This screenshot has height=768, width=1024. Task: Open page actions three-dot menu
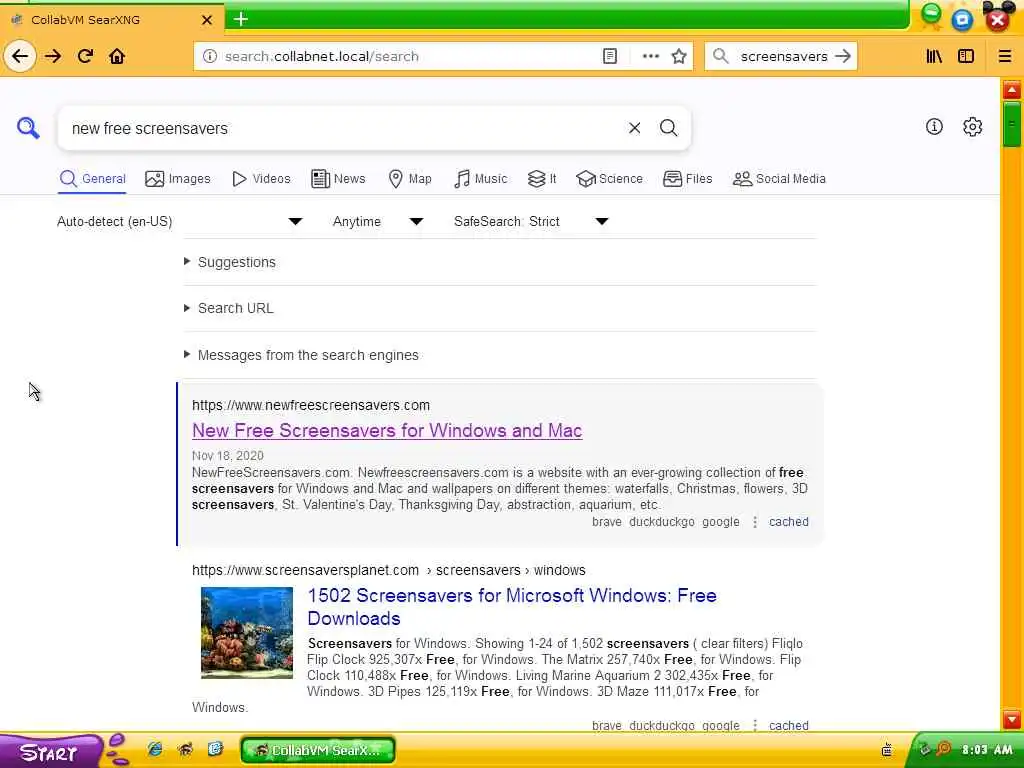pyautogui.click(x=650, y=56)
